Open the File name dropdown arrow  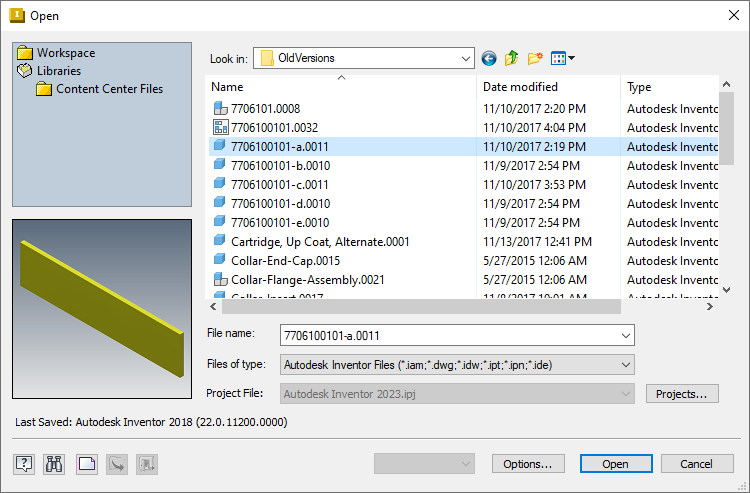click(x=625, y=336)
